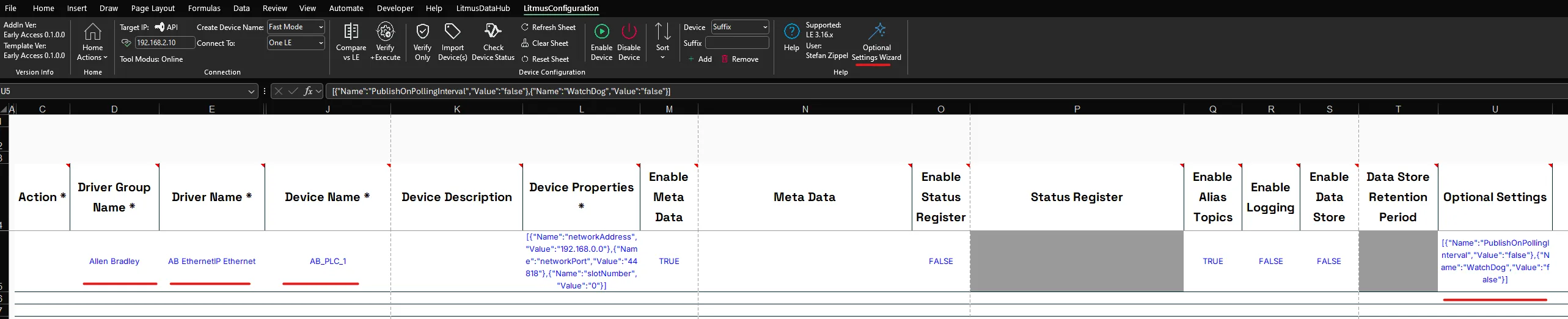Click Remove suffix button
This screenshot has width=1568, height=319.
pos(740,59)
